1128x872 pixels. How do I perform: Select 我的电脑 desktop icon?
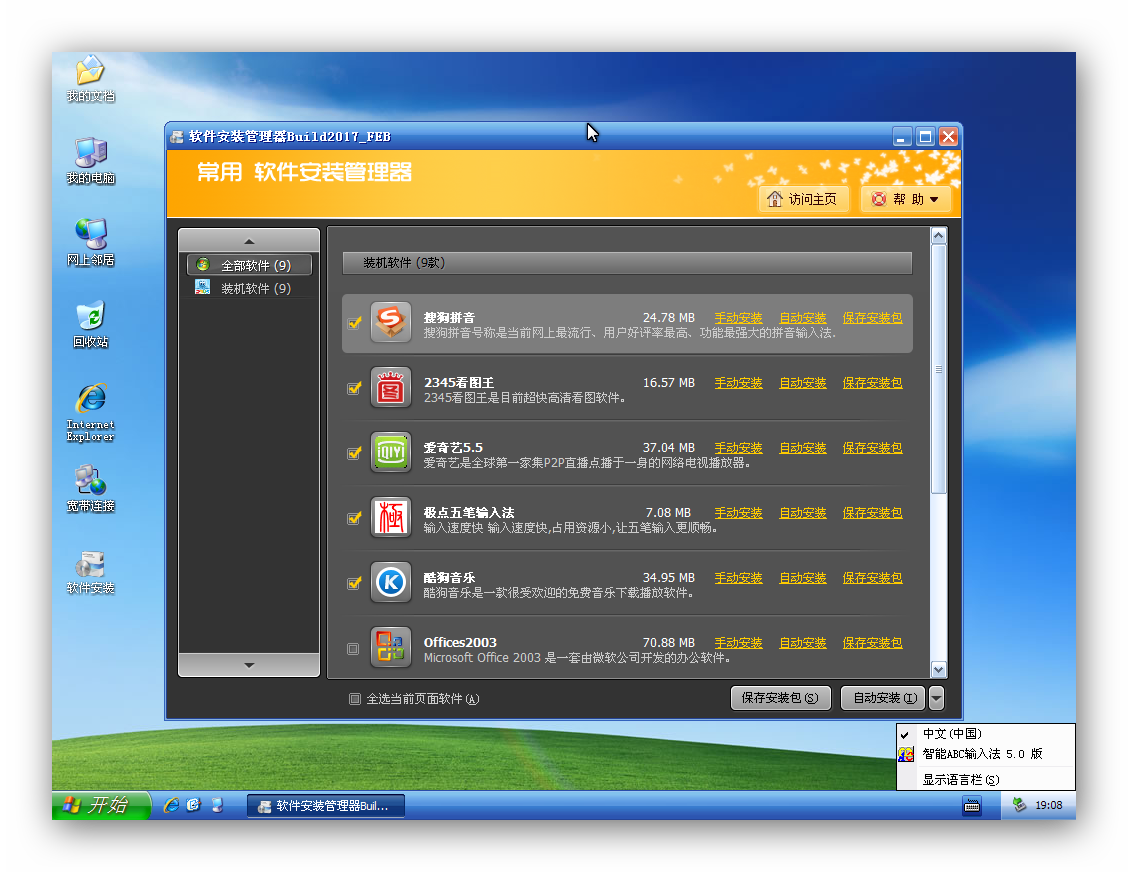pyautogui.click(x=91, y=160)
